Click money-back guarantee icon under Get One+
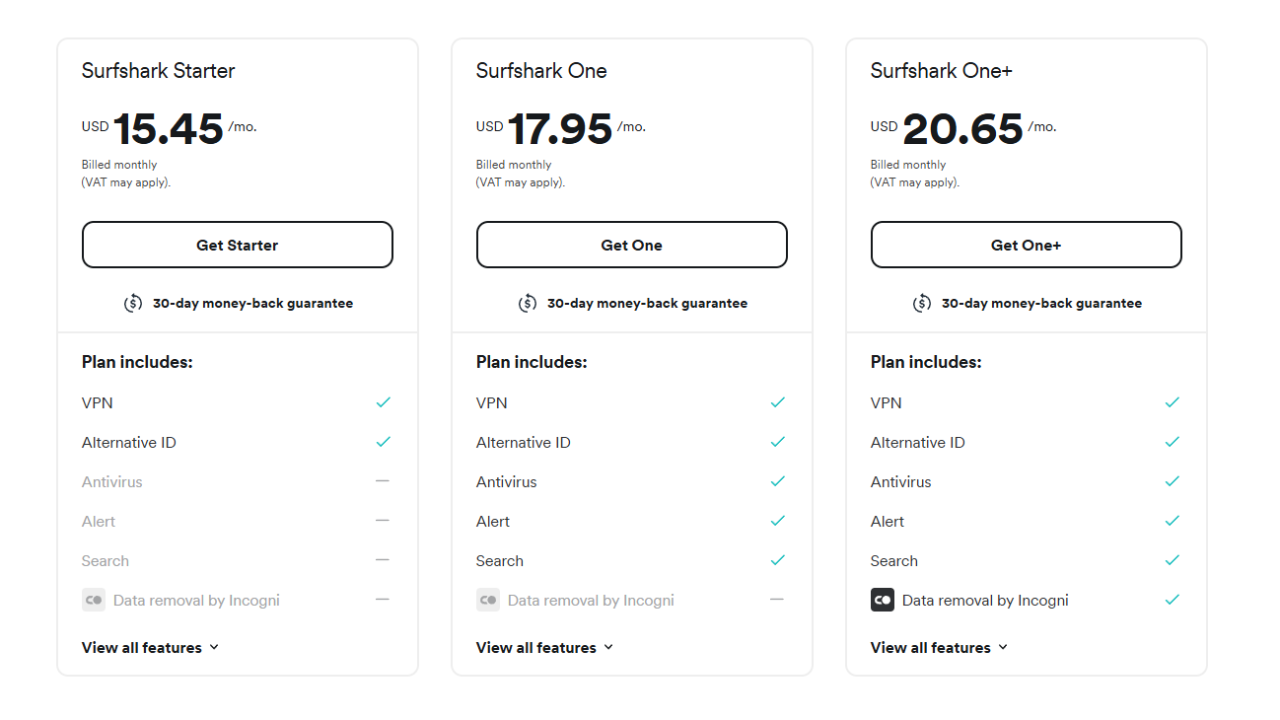The width and height of the screenshot is (1280, 720). [922, 303]
